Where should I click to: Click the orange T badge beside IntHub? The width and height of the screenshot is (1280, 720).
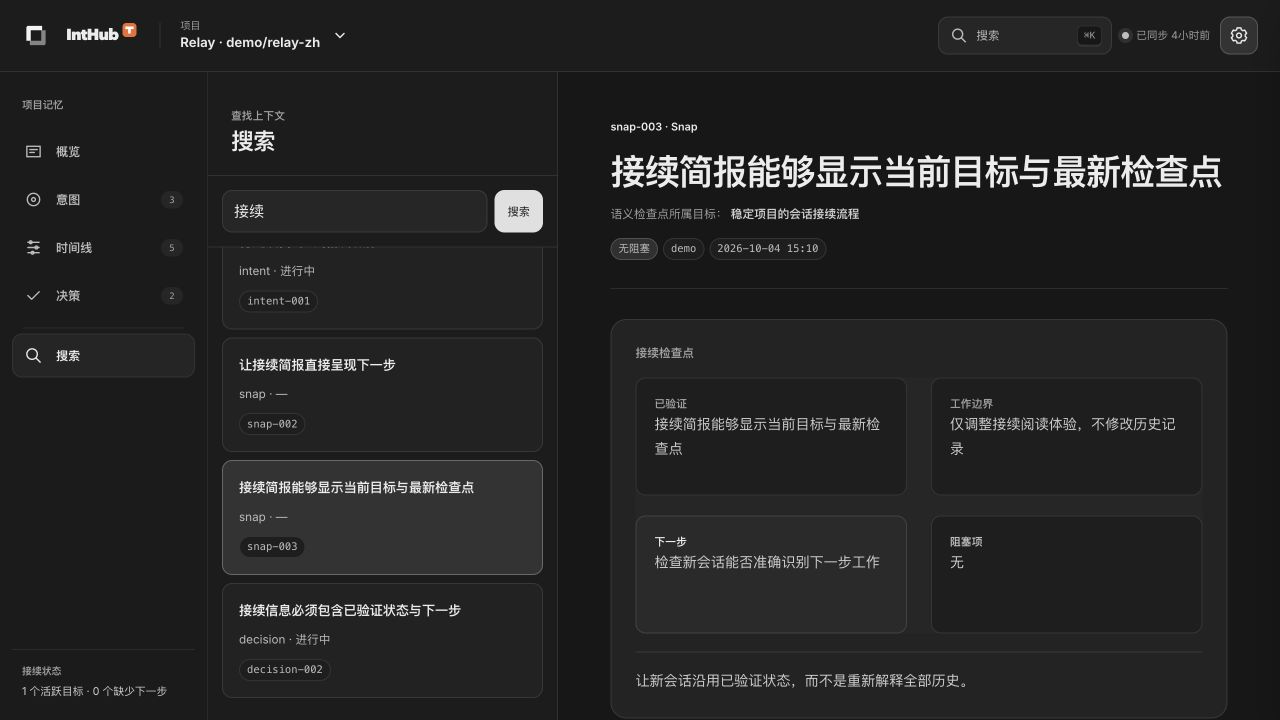129,31
